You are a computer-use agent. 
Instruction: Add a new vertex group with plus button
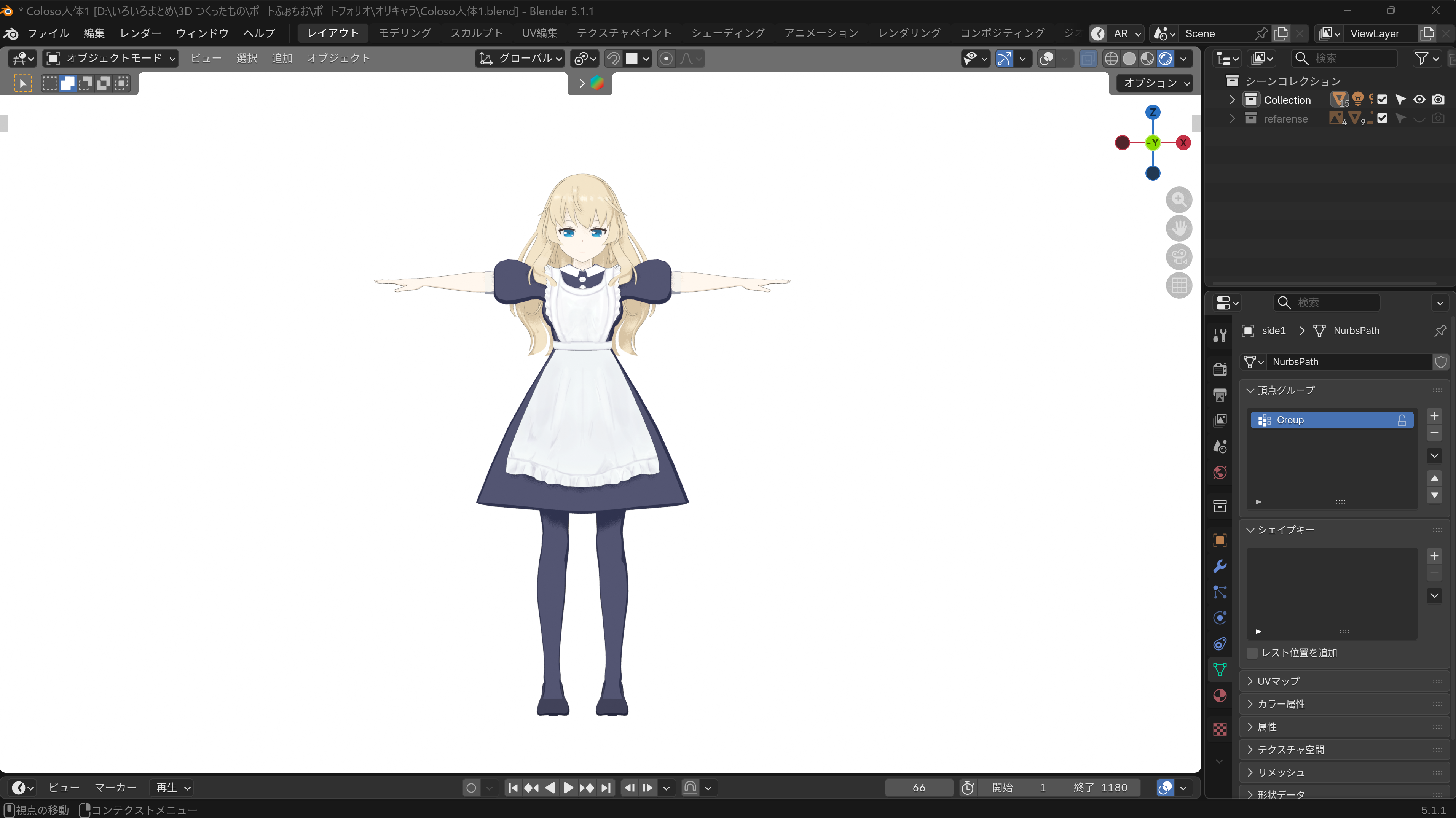[1435, 416]
